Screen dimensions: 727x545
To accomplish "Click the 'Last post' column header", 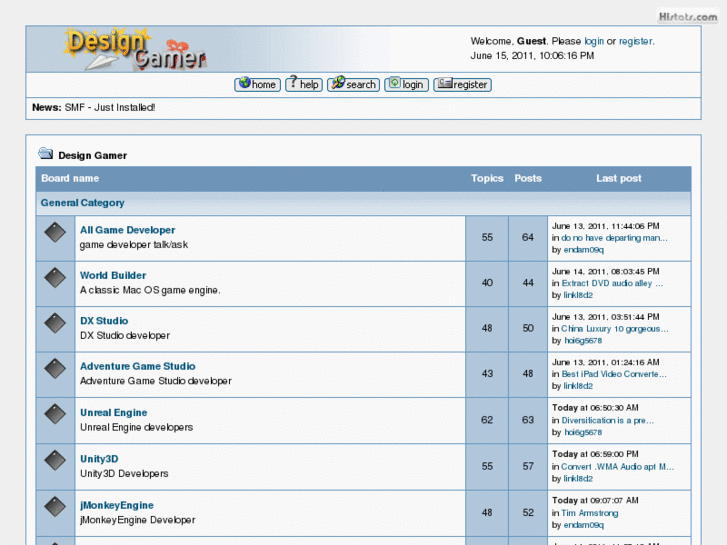I will pos(619,179).
